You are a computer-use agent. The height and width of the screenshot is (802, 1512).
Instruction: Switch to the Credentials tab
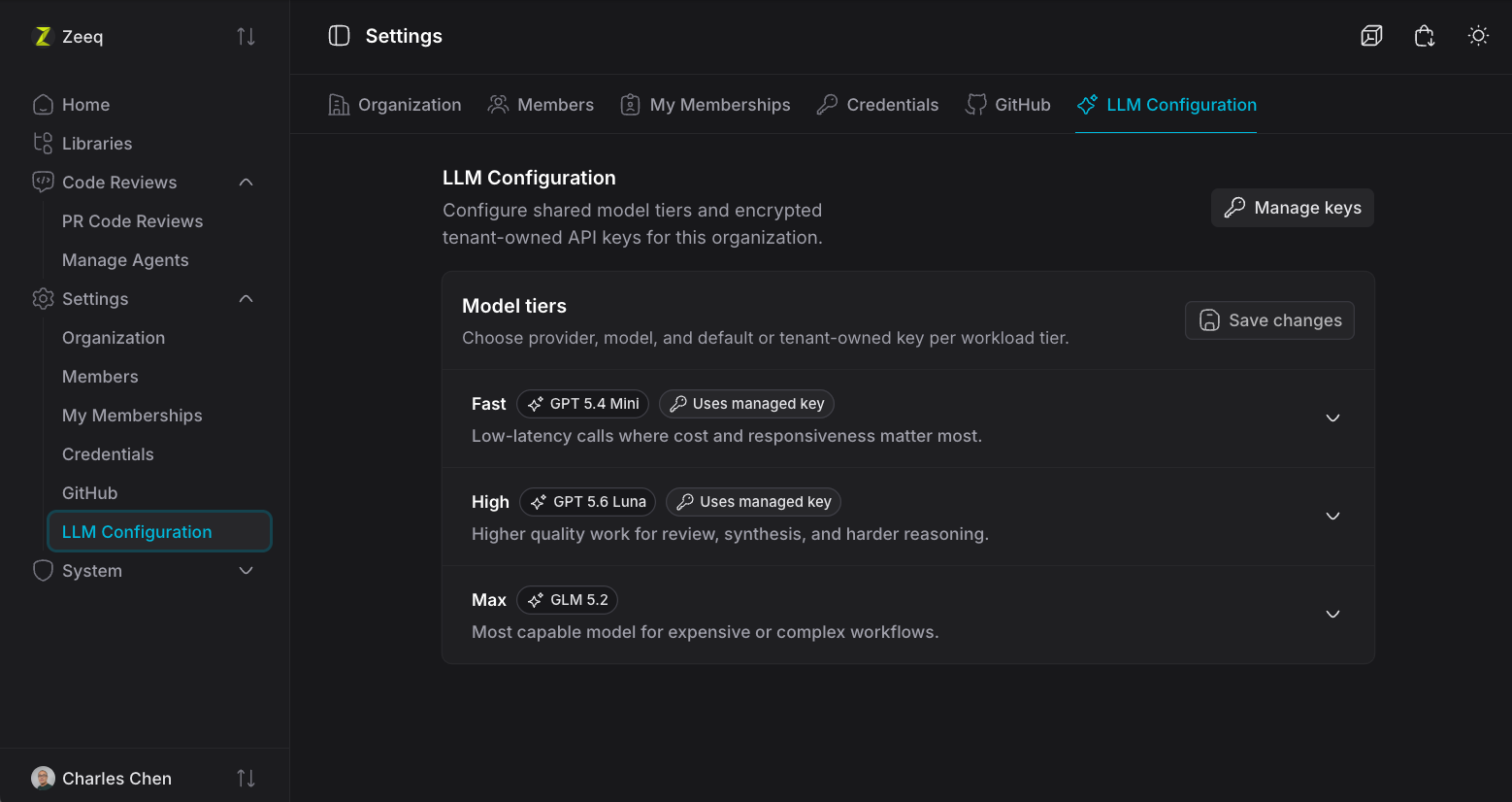[878, 105]
